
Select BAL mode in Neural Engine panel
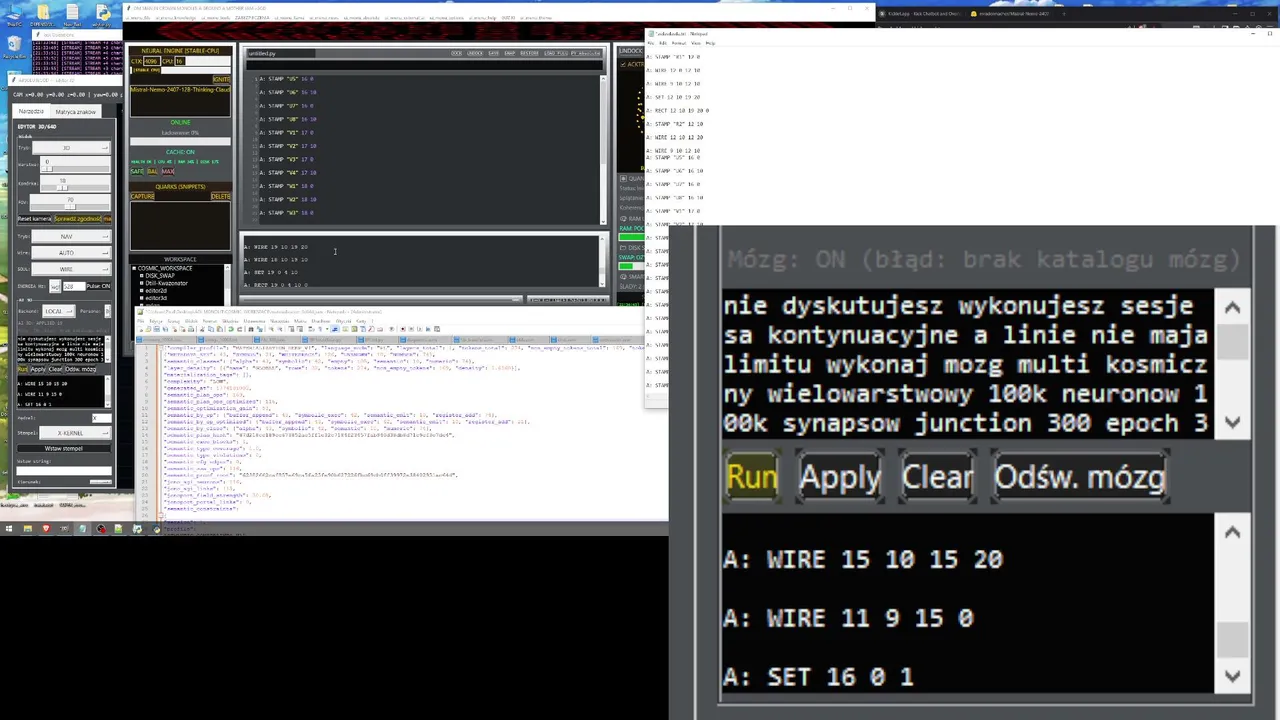(152, 171)
